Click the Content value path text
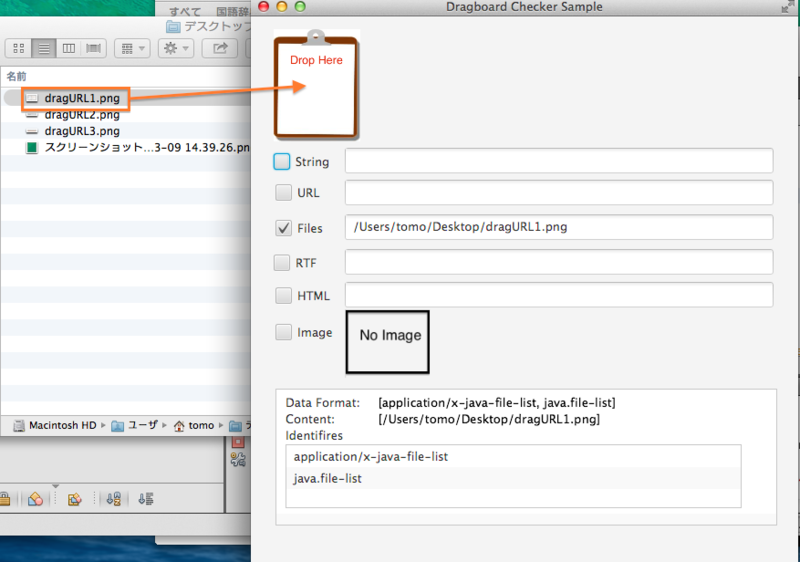 (489, 419)
